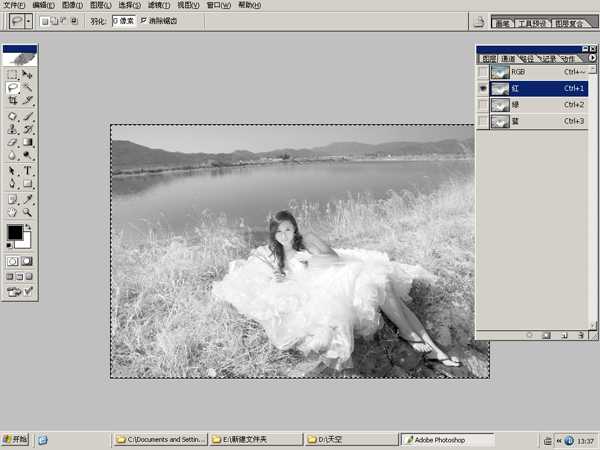600x450 pixels.
Task: Switch to the 路径 (Paths) tab
Action: [x=527, y=59]
